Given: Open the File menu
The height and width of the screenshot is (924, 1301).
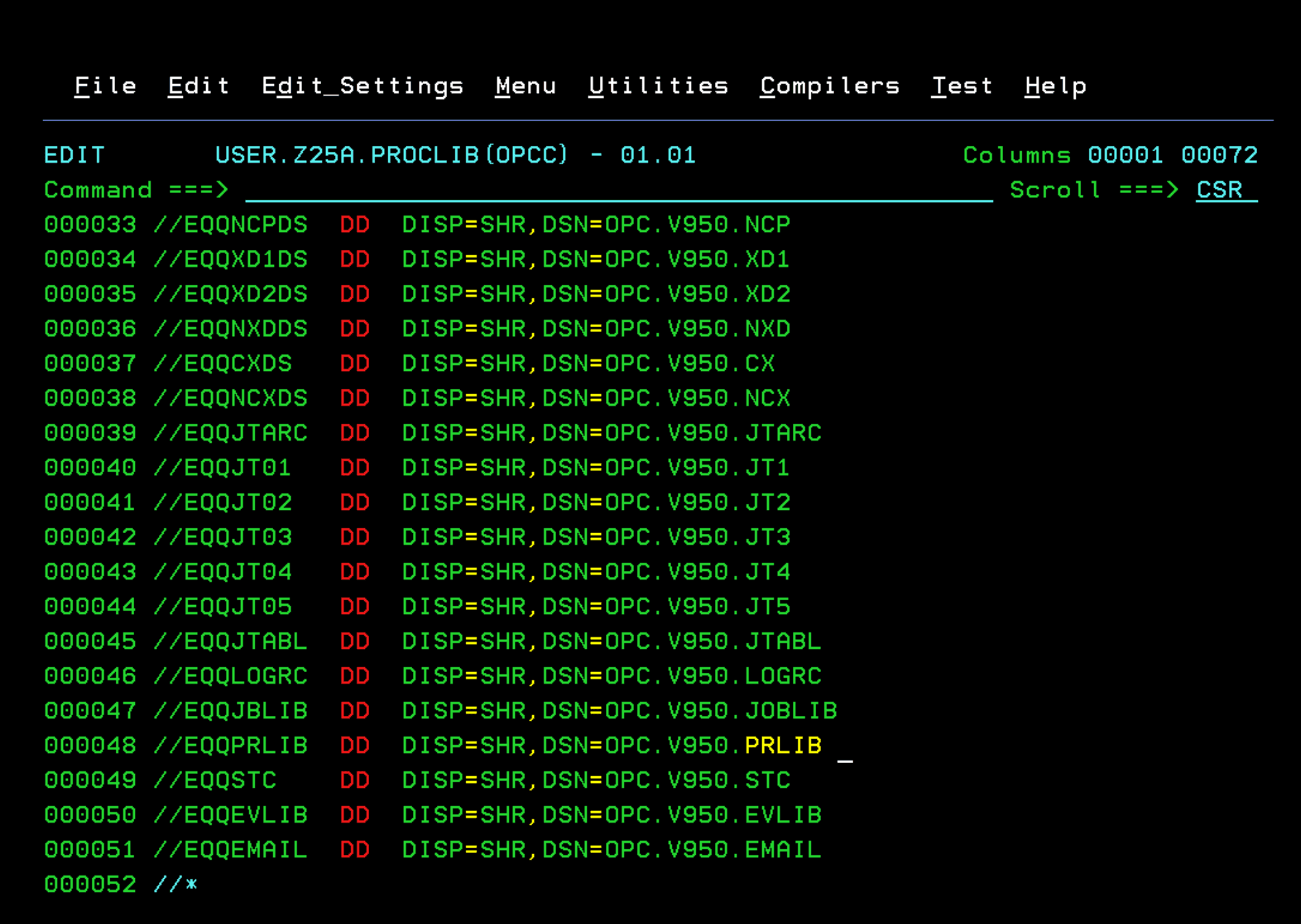Looking at the screenshot, I should (105, 86).
